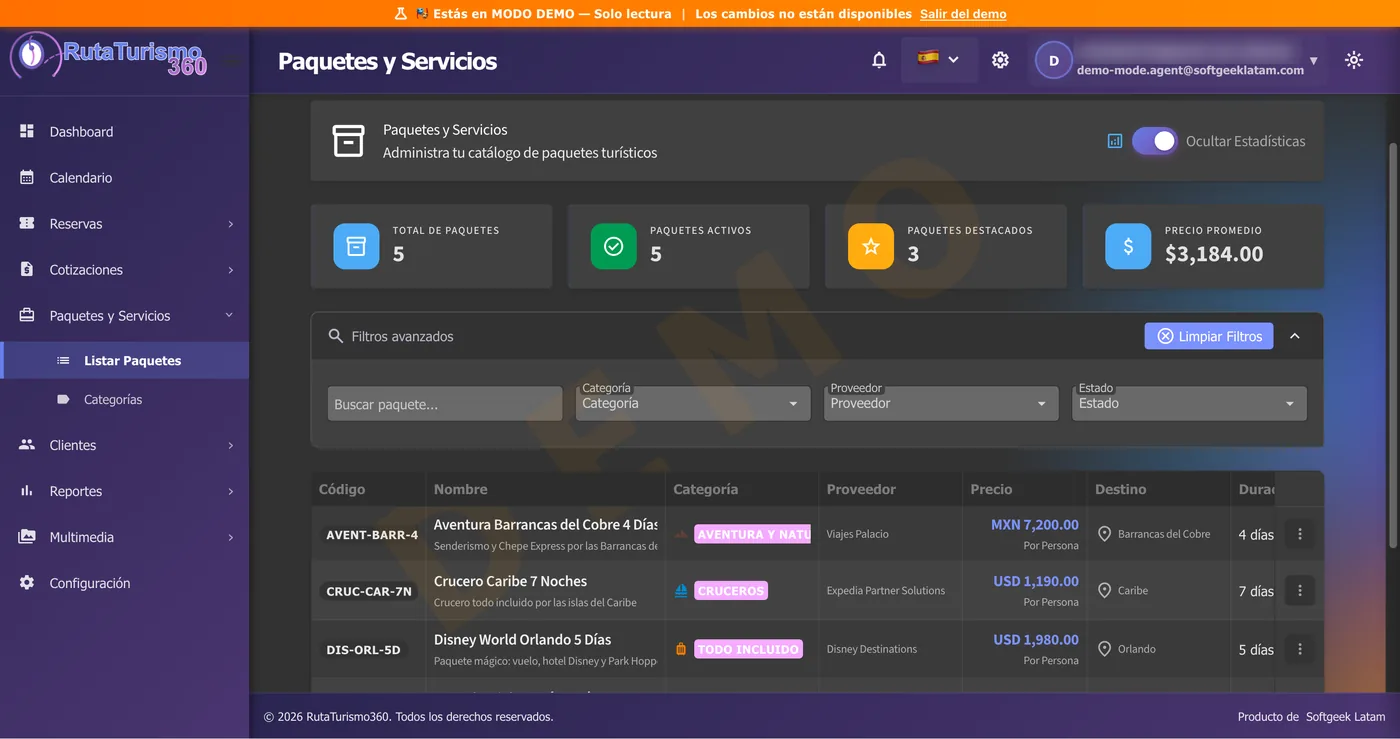Screen dimensions: 1400x739
Task: Click Paquetes Destacados star icon
Action: [x=871, y=246]
